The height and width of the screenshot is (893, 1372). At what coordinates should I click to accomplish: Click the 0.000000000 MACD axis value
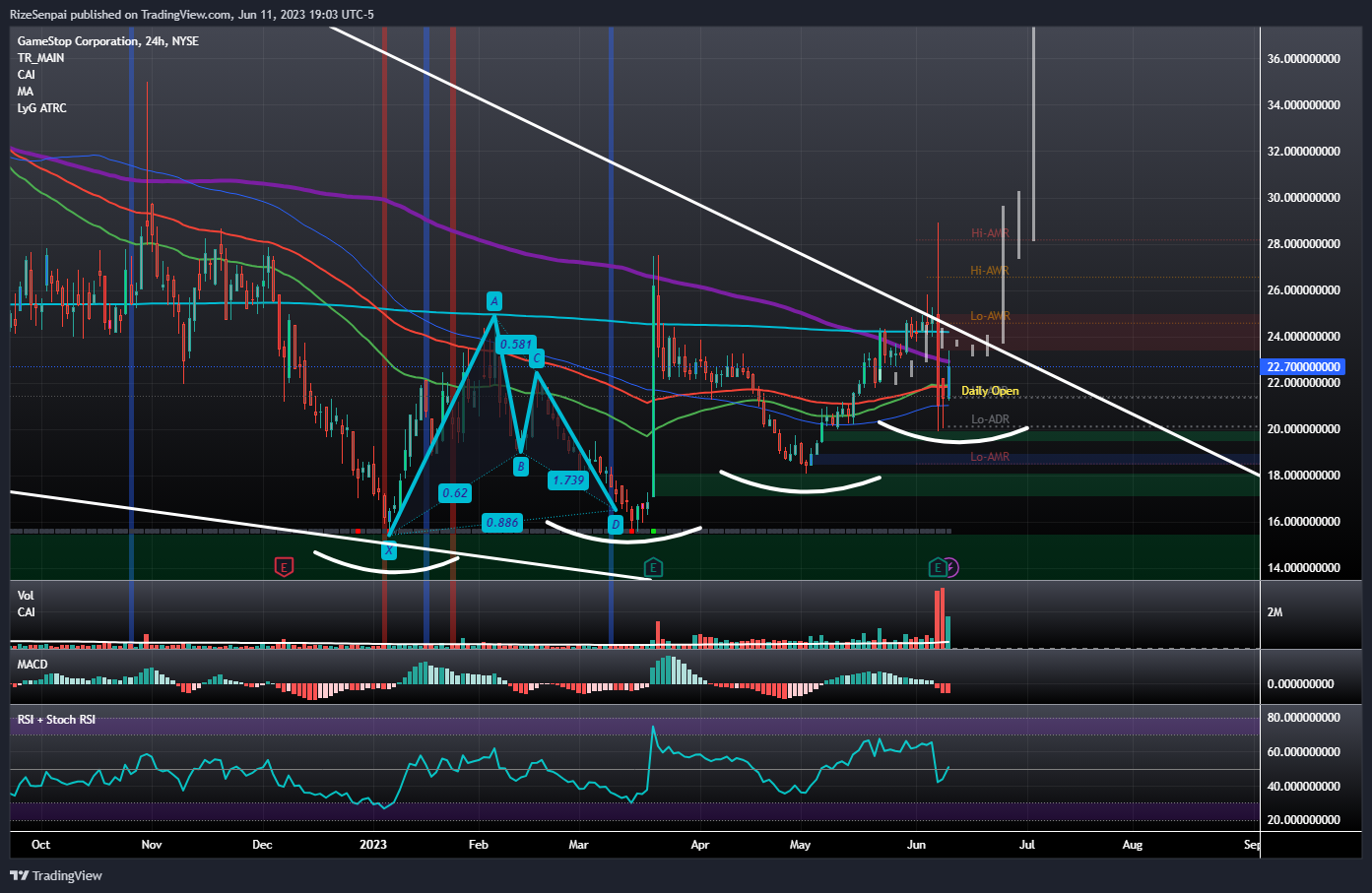(x=1300, y=684)
